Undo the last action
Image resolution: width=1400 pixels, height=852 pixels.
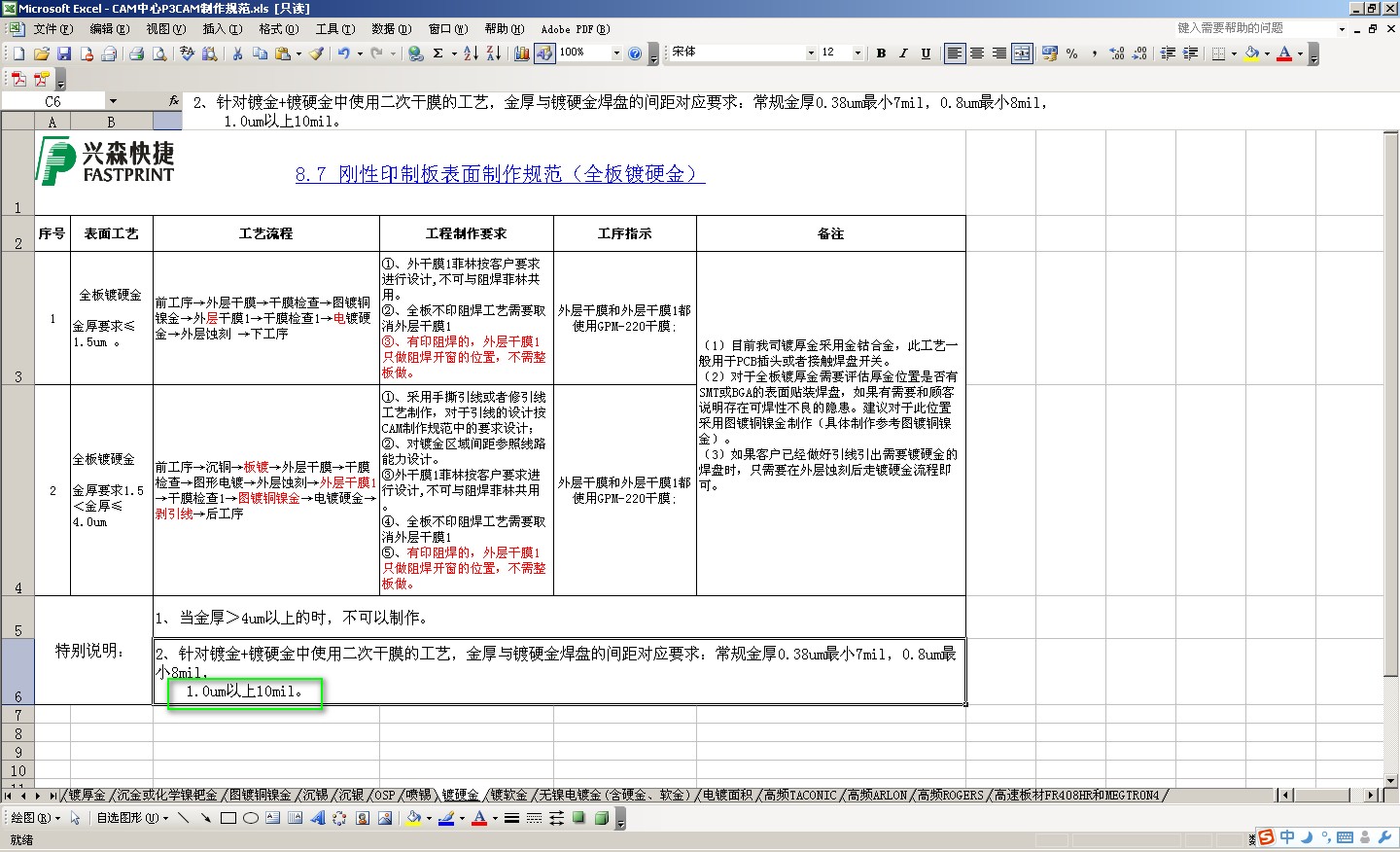pos(343,53)
